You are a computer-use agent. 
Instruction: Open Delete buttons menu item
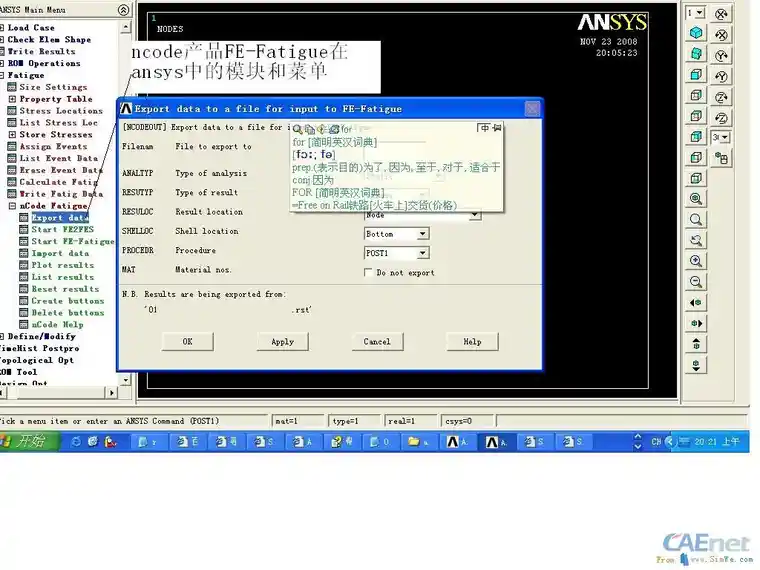pyautogui.click(x=68, y=313)
